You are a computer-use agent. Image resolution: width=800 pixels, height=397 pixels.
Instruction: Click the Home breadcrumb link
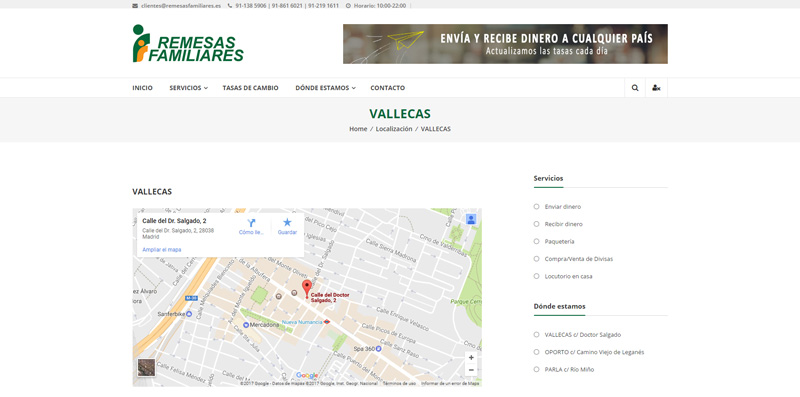[x=358, y=129]
